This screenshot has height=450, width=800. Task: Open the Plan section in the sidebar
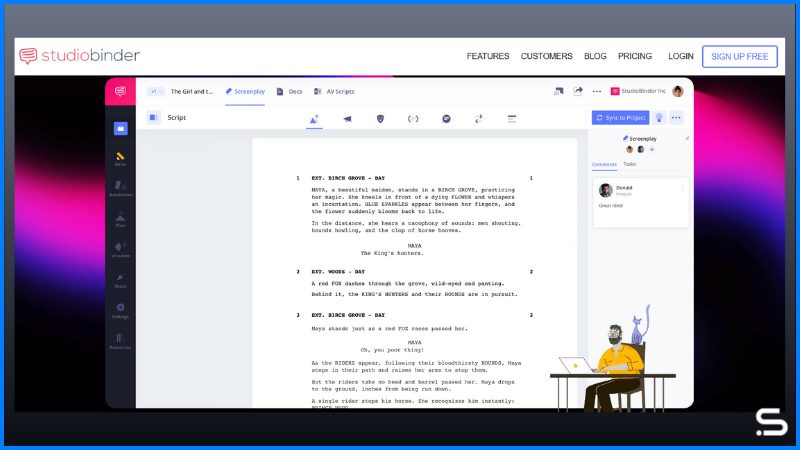[x=120, y=220]
